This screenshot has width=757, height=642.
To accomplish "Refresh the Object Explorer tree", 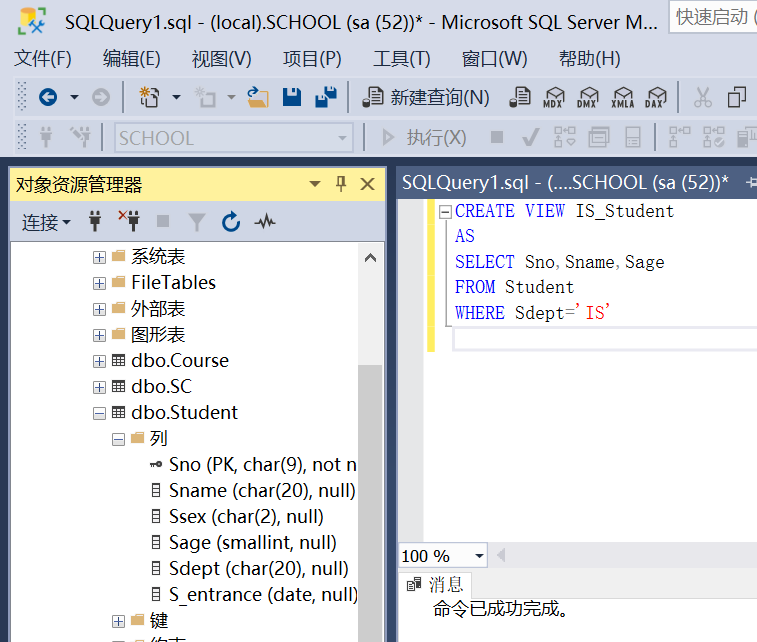I will (x=231, y=222).
